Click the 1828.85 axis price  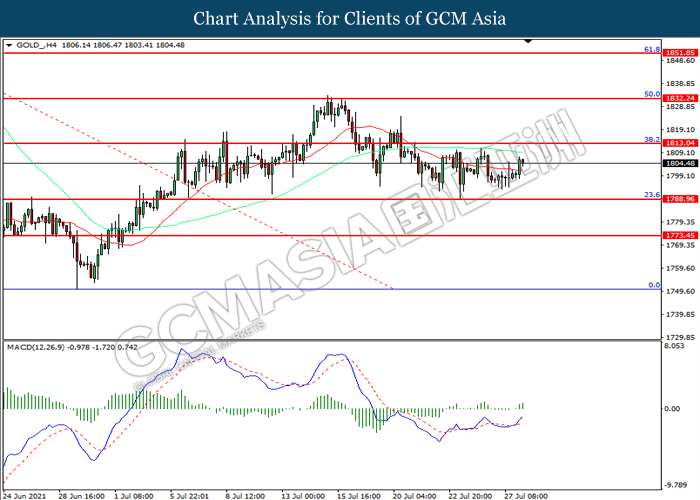pos(680,107)
